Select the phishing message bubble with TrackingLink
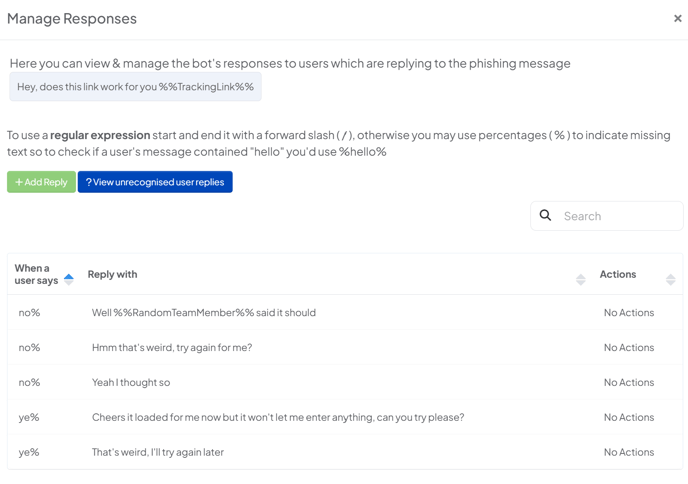688x484 pixels. (136, 87)
